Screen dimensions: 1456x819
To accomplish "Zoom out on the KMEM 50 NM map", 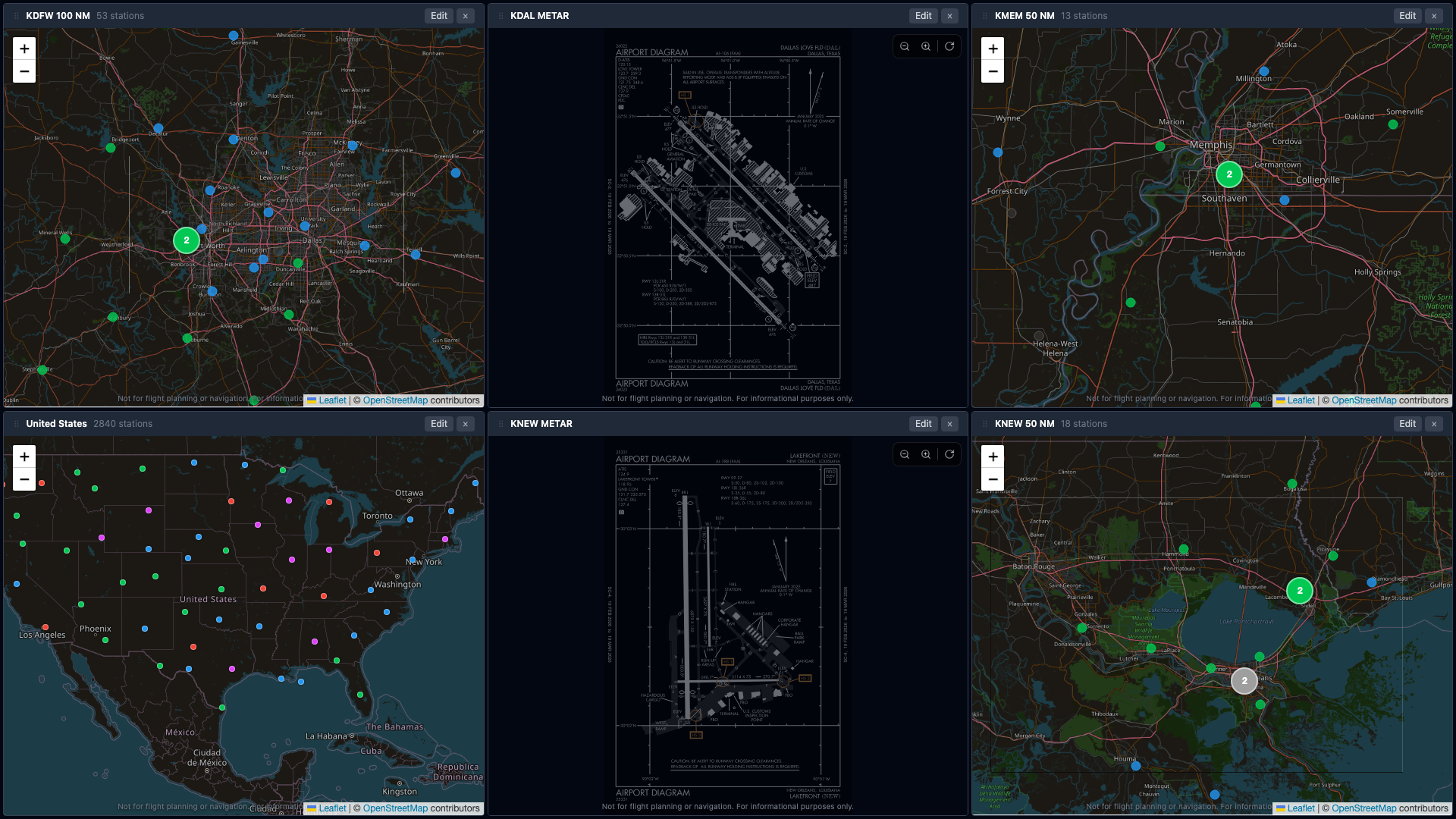I will tap(993, 71).
